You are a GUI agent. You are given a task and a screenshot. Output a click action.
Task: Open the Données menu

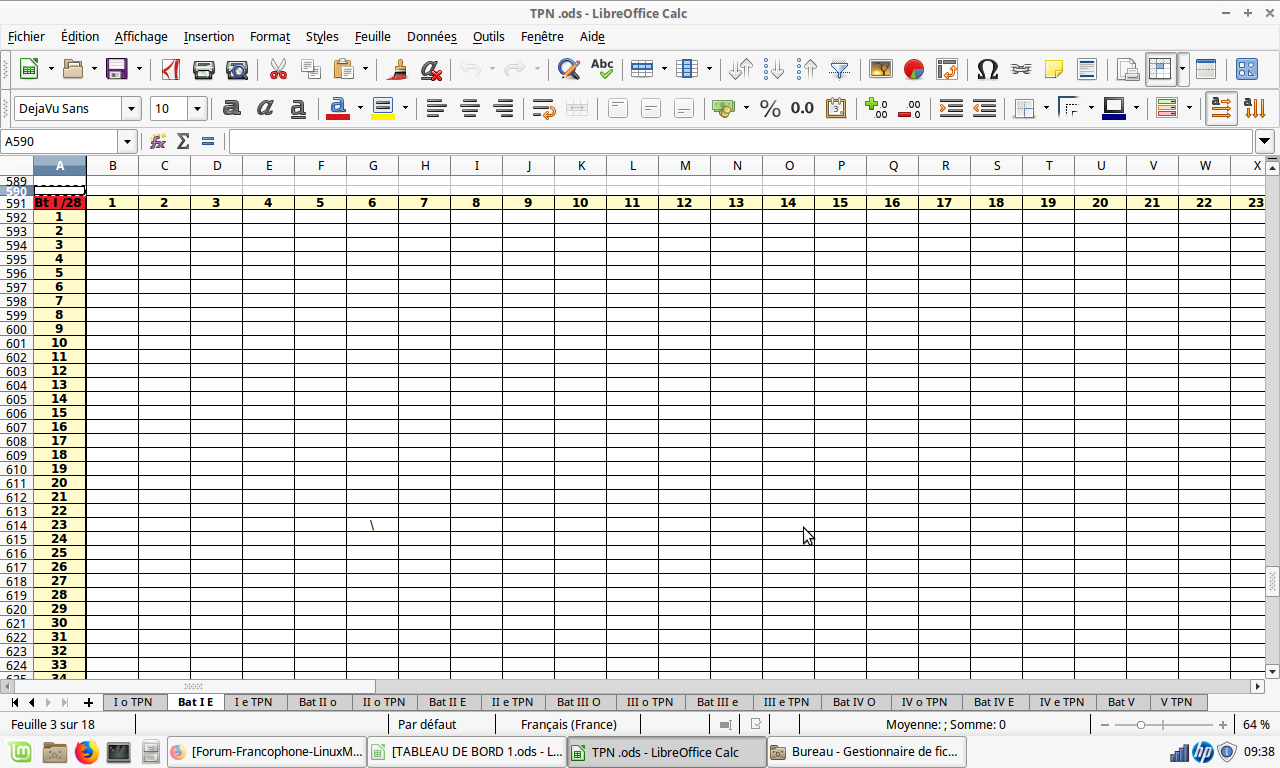[x=432, y=36]
